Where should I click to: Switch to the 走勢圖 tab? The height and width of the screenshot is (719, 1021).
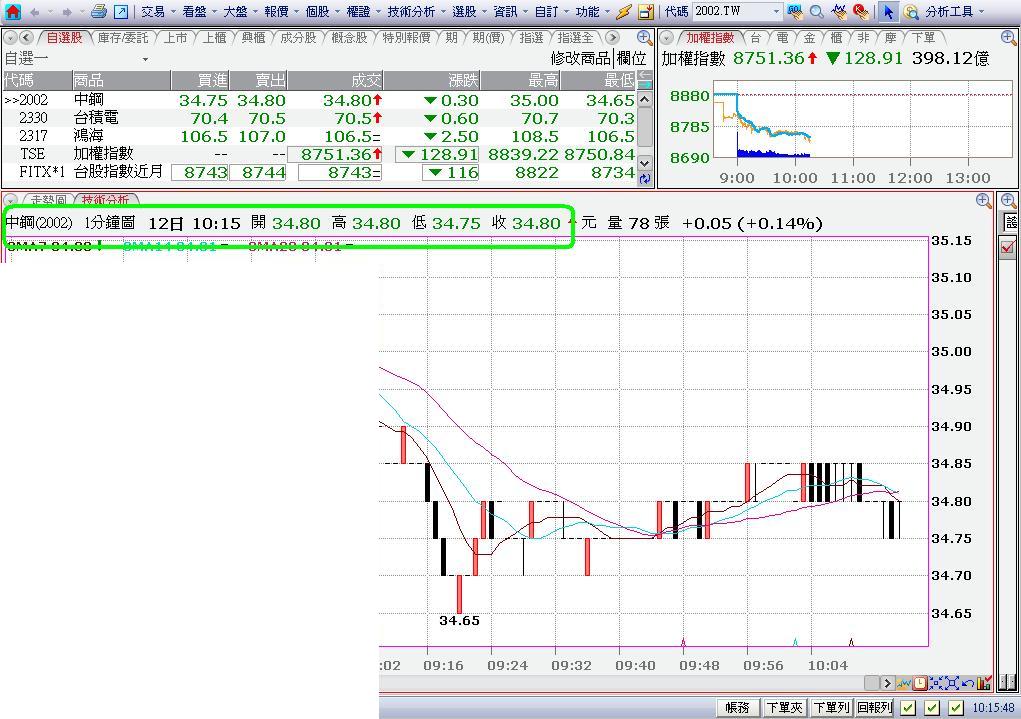(x=49, y=199)
